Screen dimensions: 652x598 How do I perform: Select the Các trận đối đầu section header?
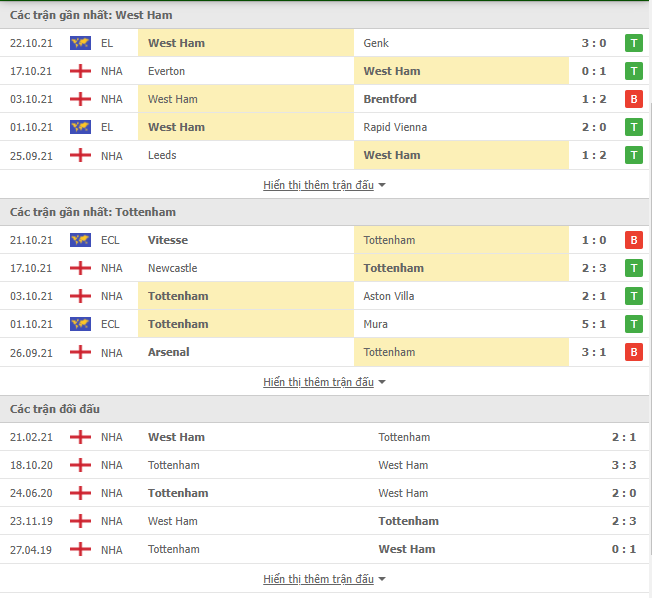pyautogui.click(x=55, y=409)
